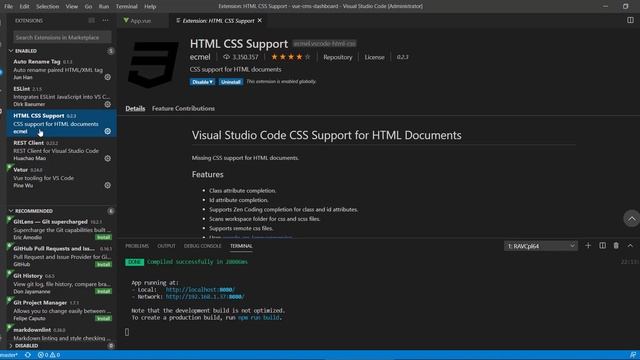The height and width of the screenshot is (360, 640).
Task: Select the TERMINAL panel tab
Action: pos(241,246)
